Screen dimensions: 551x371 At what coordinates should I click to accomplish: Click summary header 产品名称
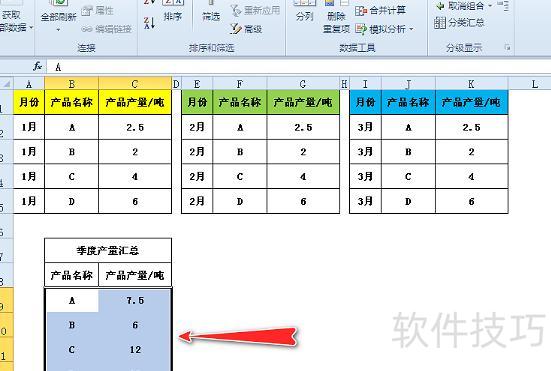click(72, 275)
